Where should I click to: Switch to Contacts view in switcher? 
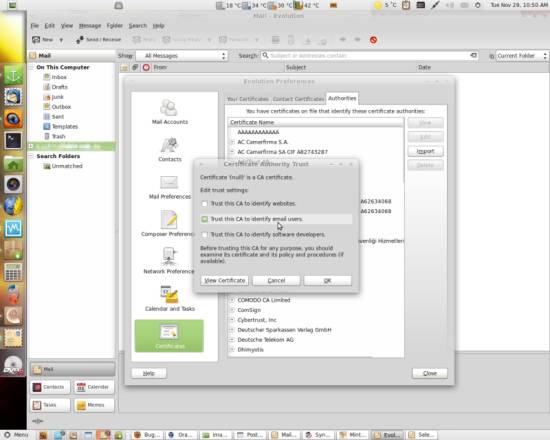click(x=50, y=387)
